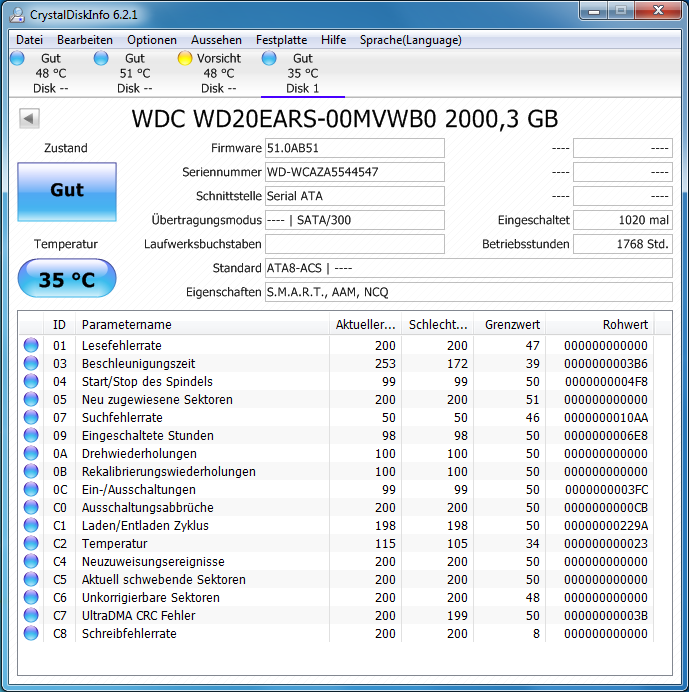Click the status orb for Schreibfehlerrate
Screen dimensions: 689x692
tap(31, 633)
